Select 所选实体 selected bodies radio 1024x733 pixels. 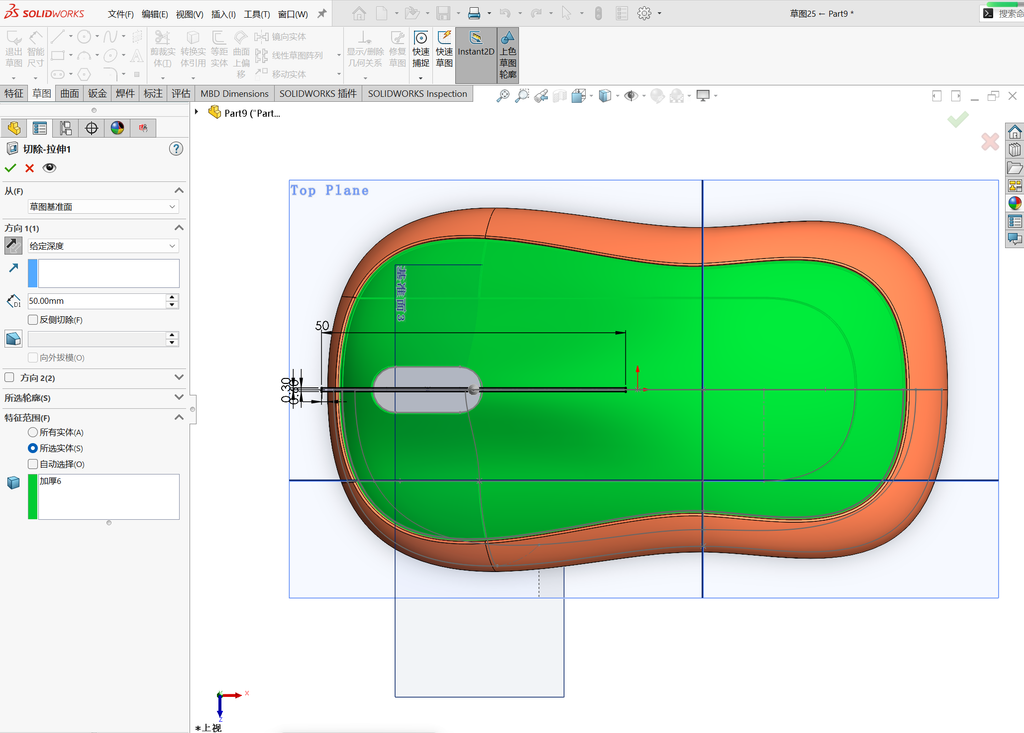pyautogui.click(x=33, y=448)
